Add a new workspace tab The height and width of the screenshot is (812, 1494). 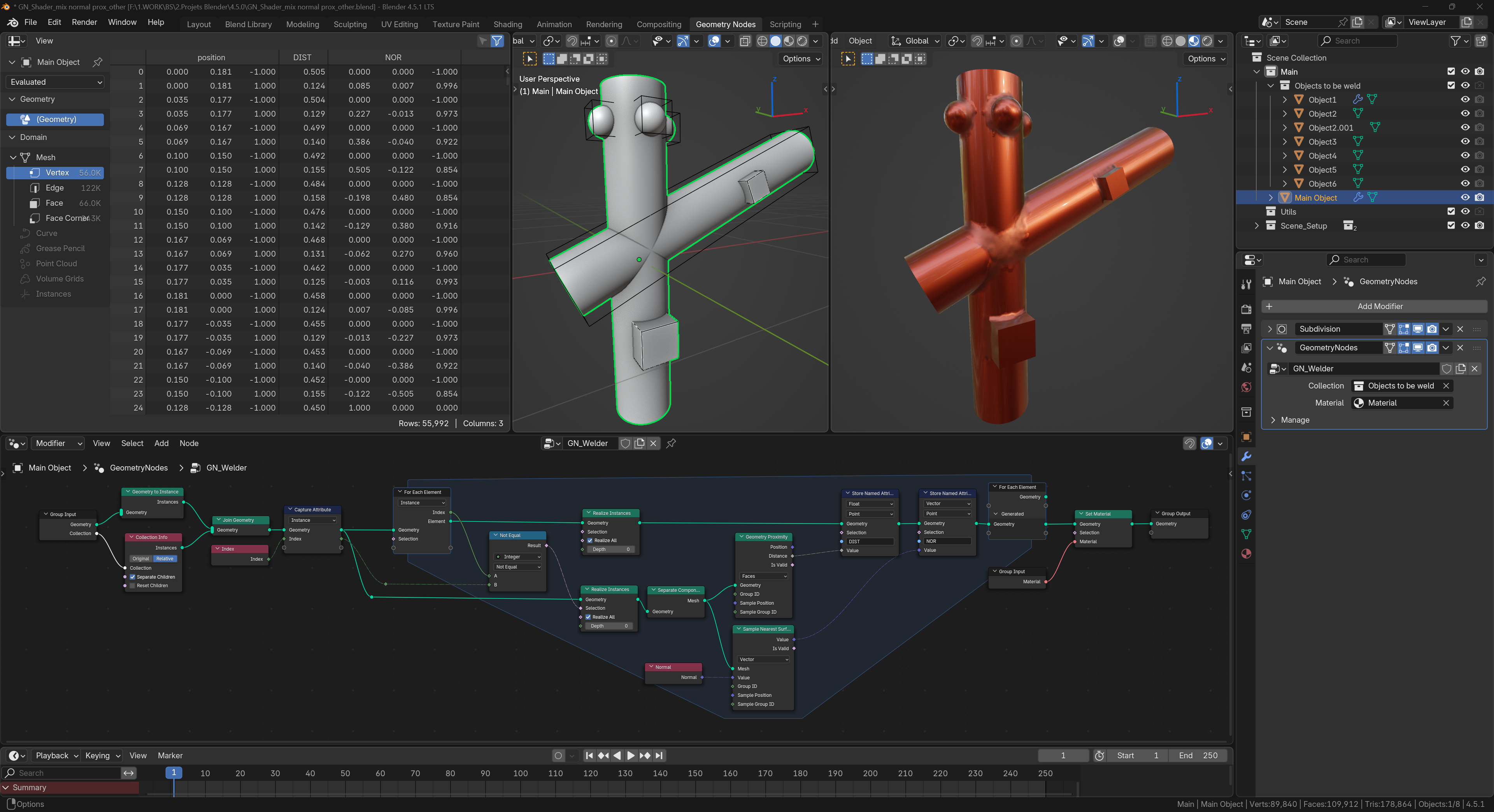click(x=815, y=24)
